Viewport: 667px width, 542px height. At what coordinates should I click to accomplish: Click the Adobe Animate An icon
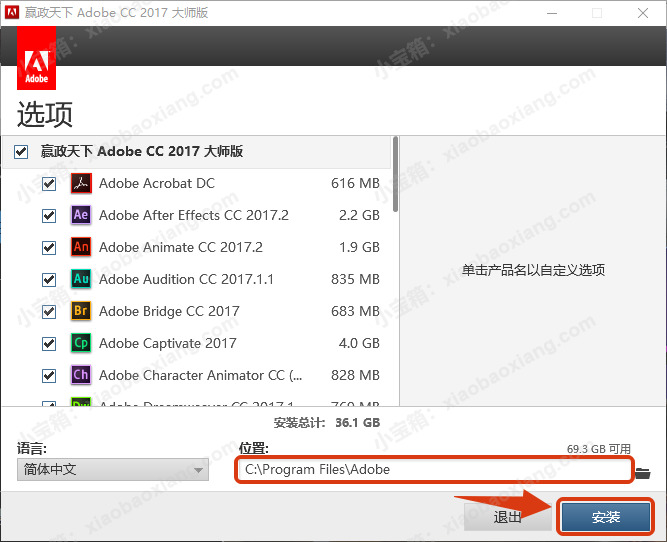[x=81, y=248]
